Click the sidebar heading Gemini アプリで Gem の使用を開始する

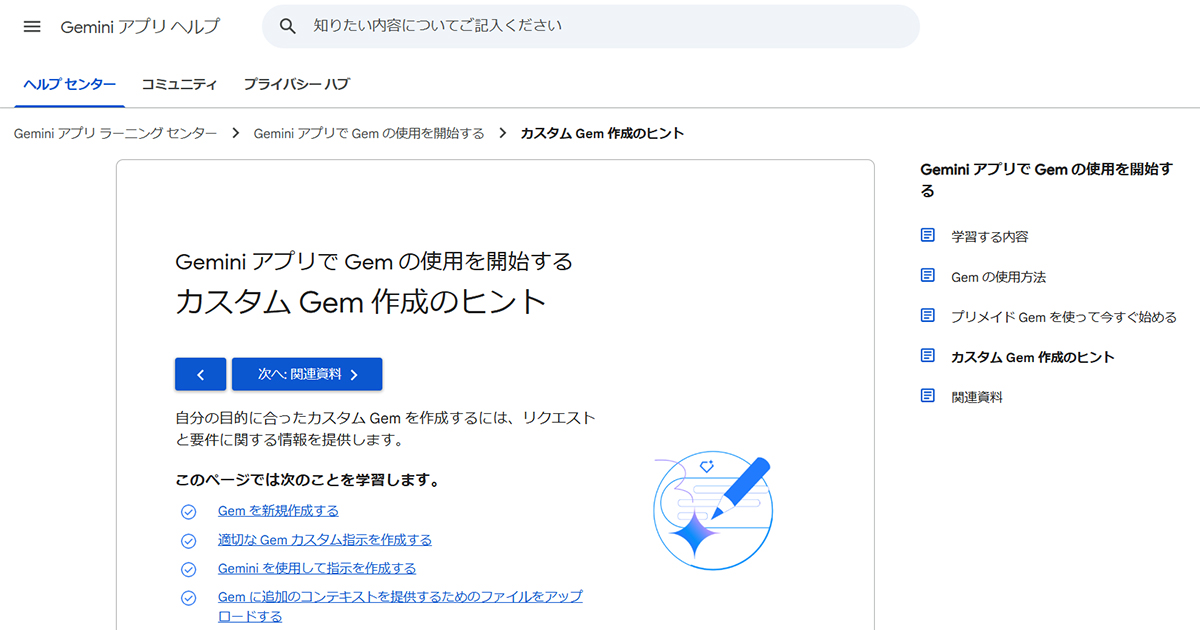tap(1047, 180)
